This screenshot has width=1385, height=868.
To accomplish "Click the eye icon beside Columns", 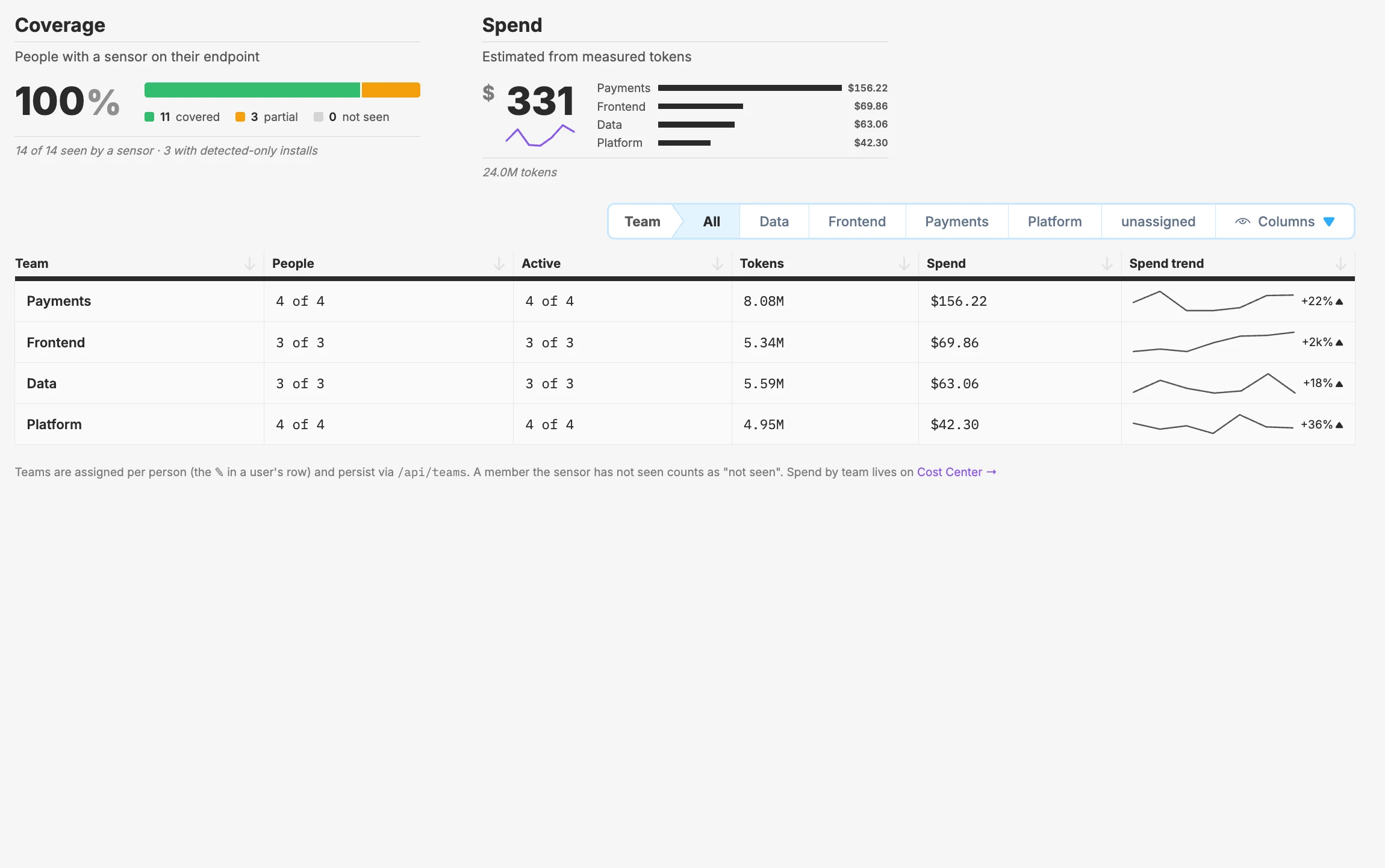I will click(x=1242, y=222).
